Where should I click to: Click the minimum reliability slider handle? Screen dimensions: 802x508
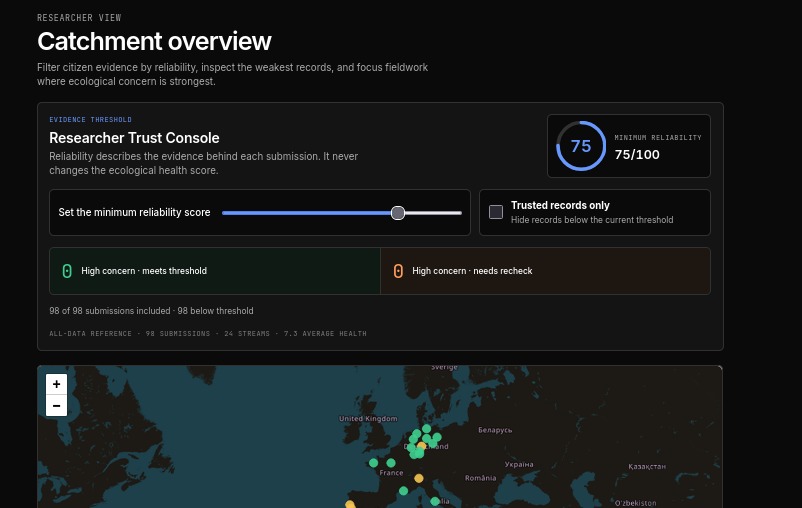tap(398, 213)
